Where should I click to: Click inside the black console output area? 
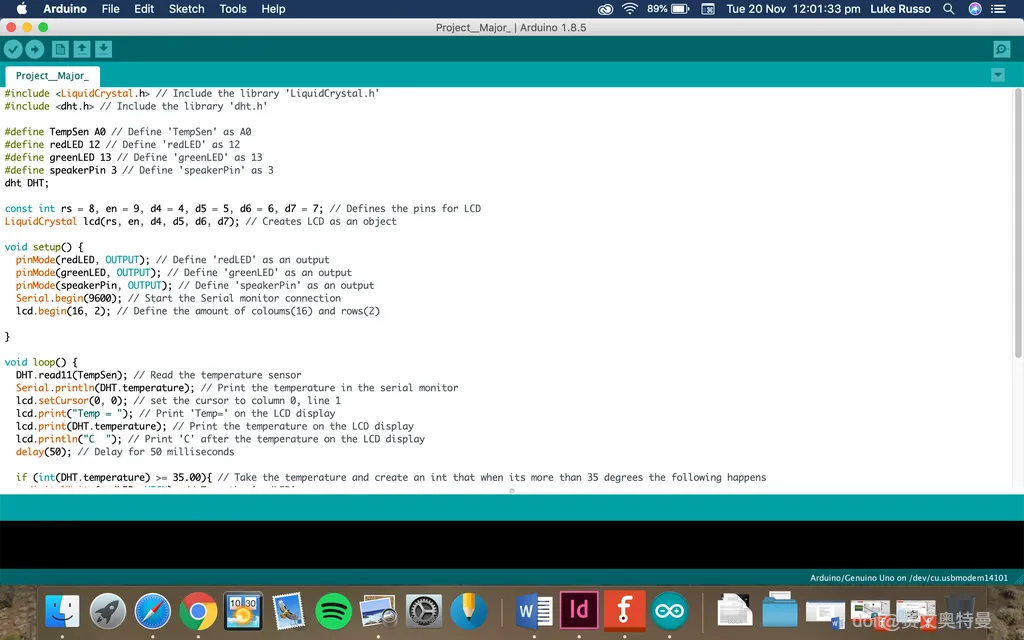coord(512,545)
